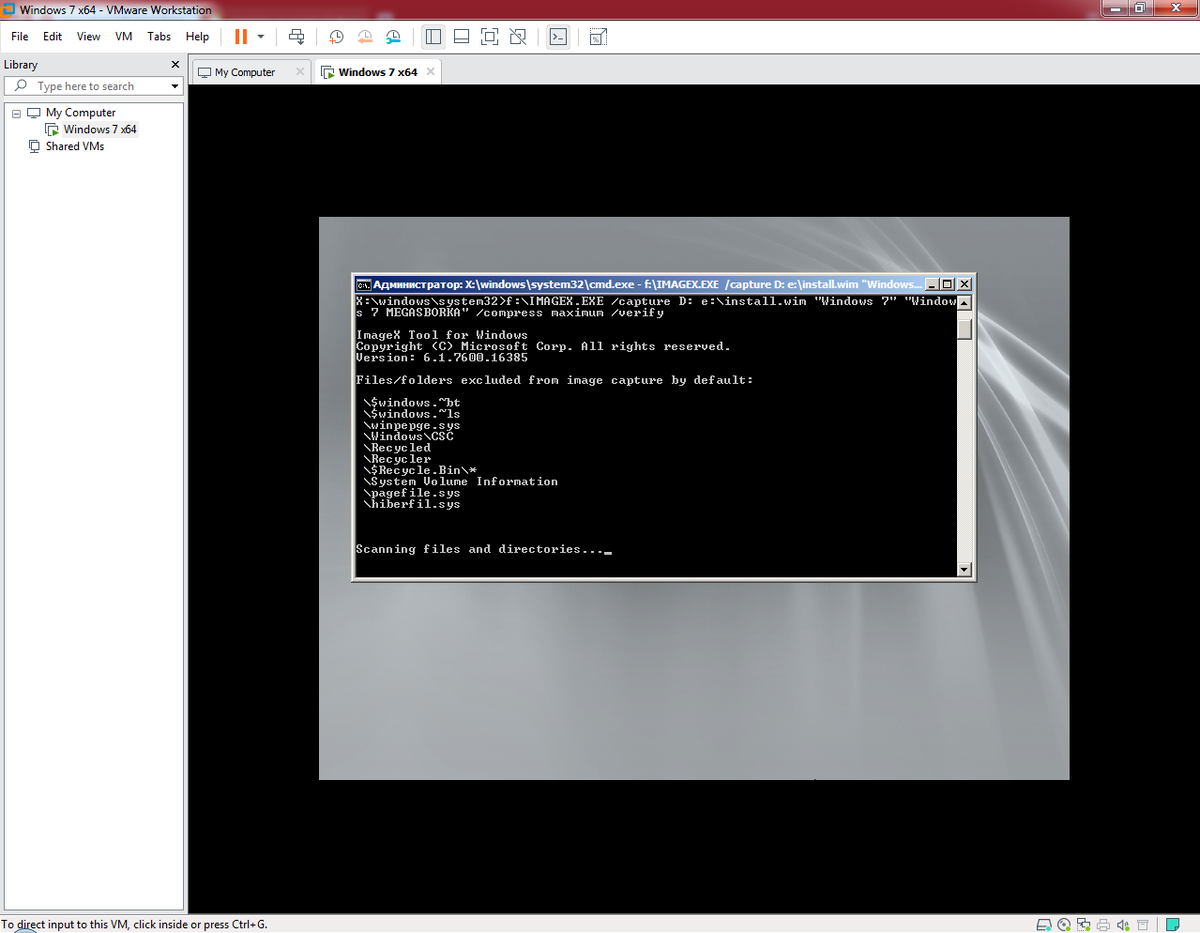Open the power options dropdown arrow
This screenshot has height=933, width=1200.
pyautogui.click(x=261, y=36)
